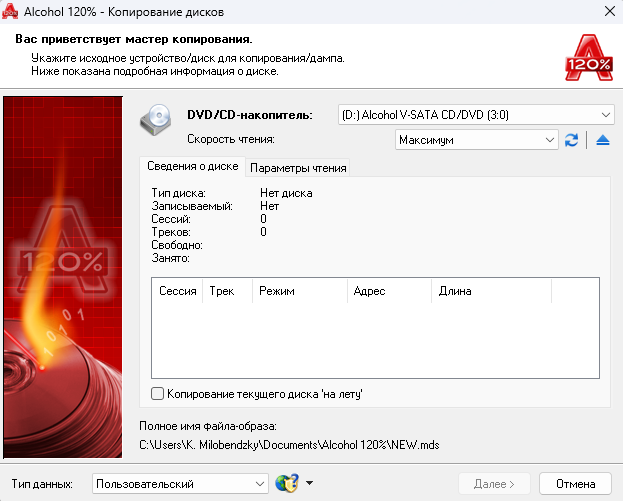Expand arrow next to datatype globe icon
This screenshot has width=623, height=501.
(310, 483)
